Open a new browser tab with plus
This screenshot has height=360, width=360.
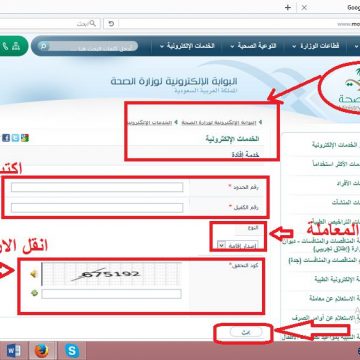[x=288, y=7]
